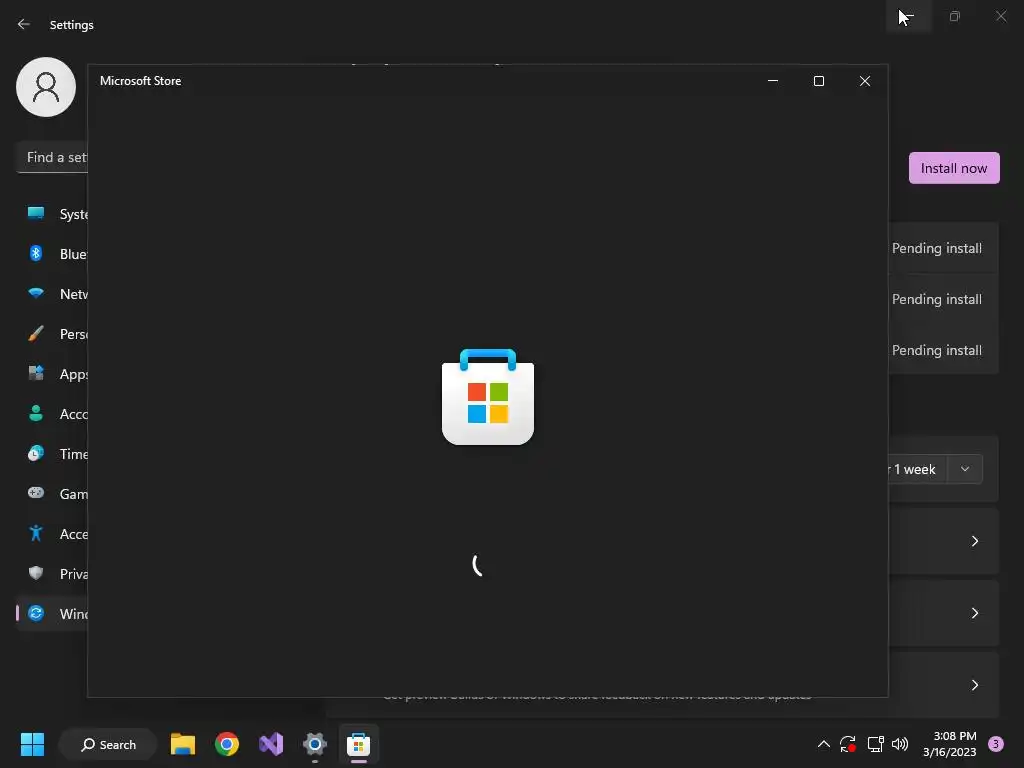Launch Google Chrome from taskbar
Image resolution: width=1024 pixels, height=768 pixels.
(227, 744)
